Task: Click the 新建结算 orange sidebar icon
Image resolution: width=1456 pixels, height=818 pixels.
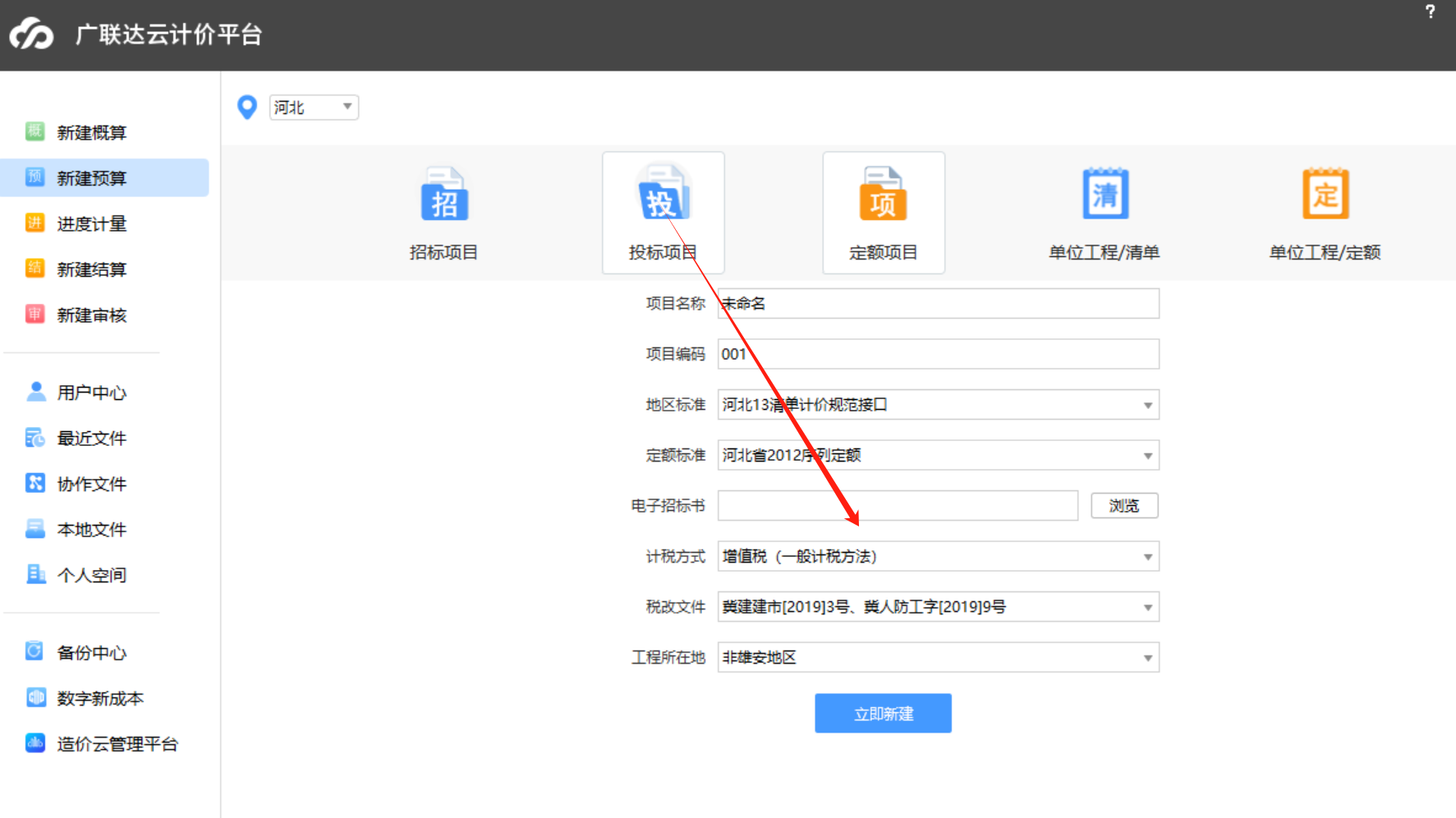Action: [x=34, y=268]
